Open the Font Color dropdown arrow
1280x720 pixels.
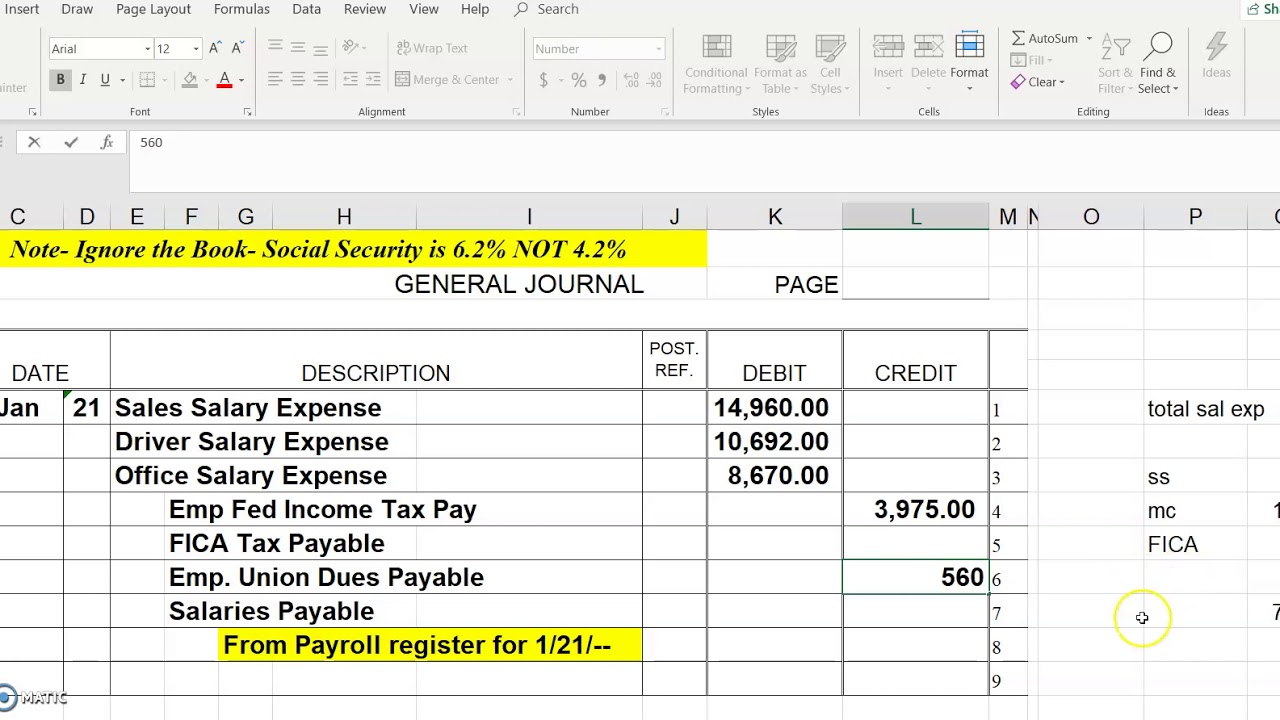241,80
